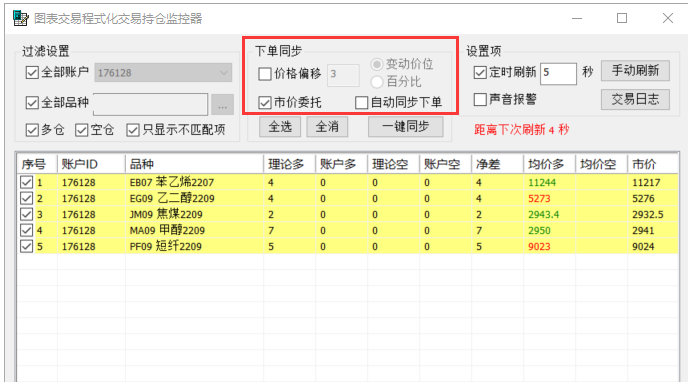Screen dimensions: 688x382
Task: Select the MA09 甲醇2209 cell
Action: pos(194,230)
